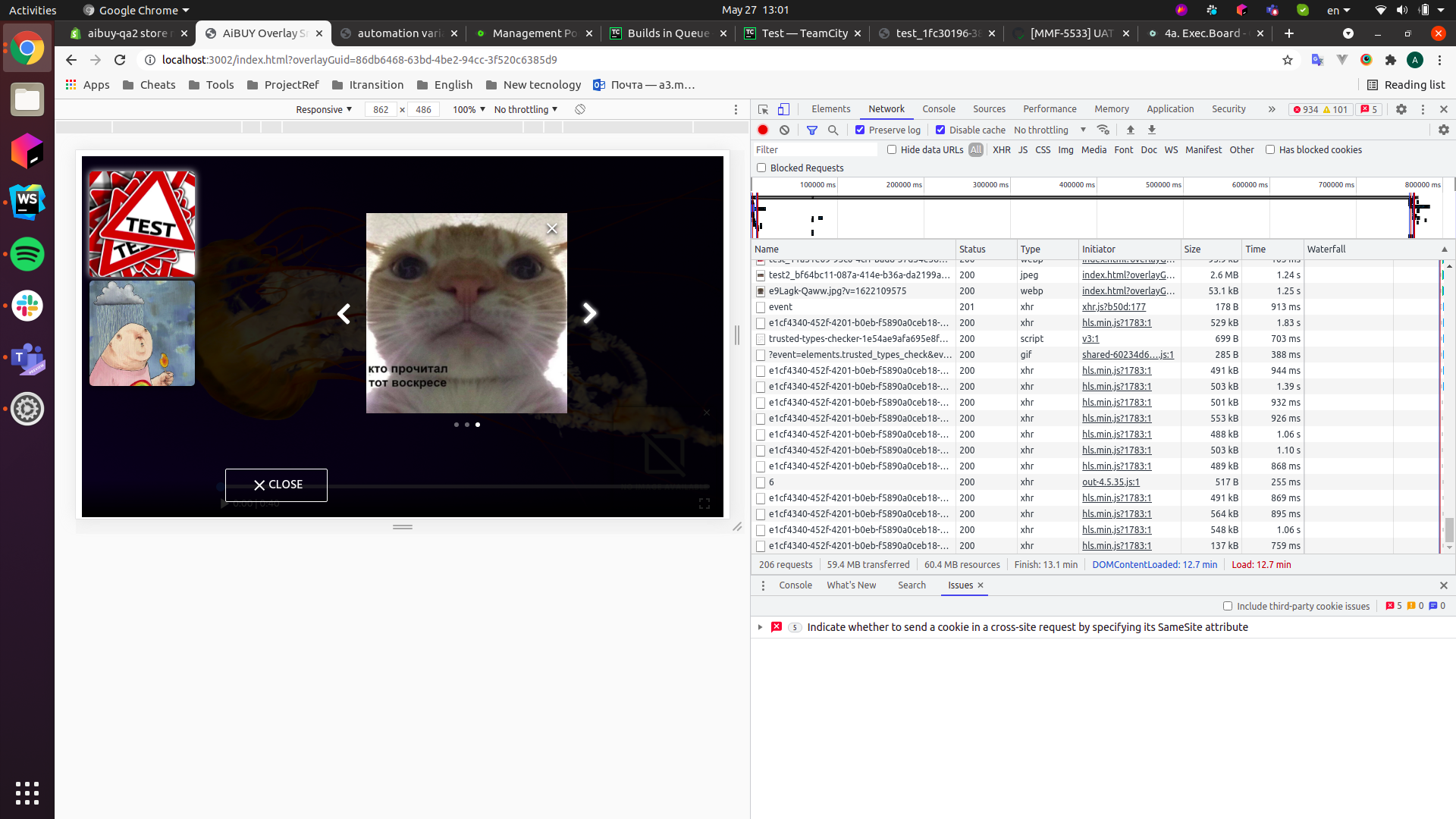Clear the network log

coord(784,130)
